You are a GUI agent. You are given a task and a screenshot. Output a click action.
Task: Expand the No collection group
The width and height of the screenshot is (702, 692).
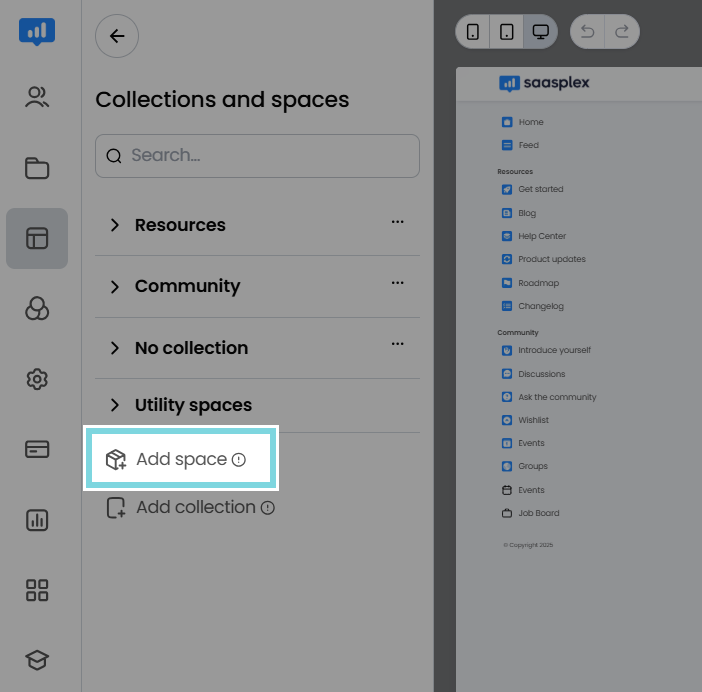click(x=115, y=348)
